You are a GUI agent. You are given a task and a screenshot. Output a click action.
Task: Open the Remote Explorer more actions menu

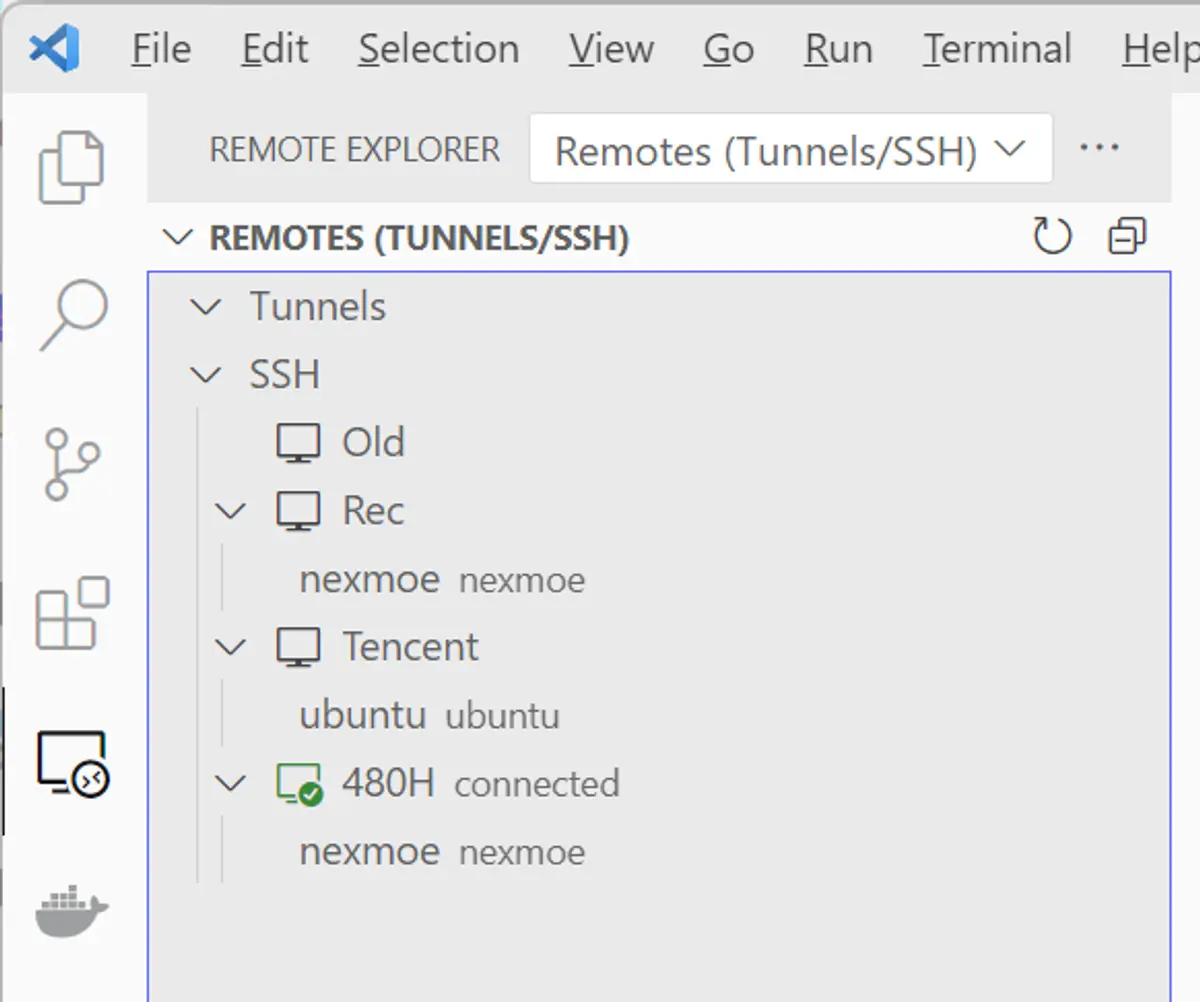click(1099, 149)
